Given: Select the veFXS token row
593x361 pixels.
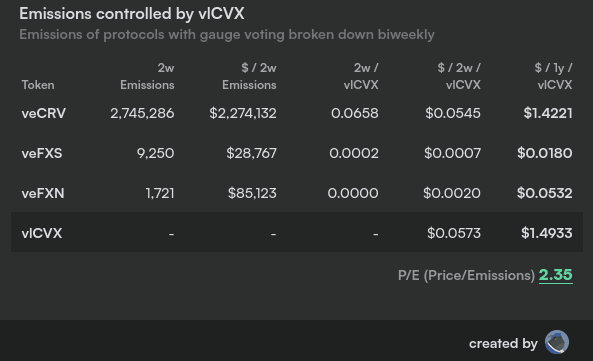Looking at the screenshot, I should click(x=297, y=153).
